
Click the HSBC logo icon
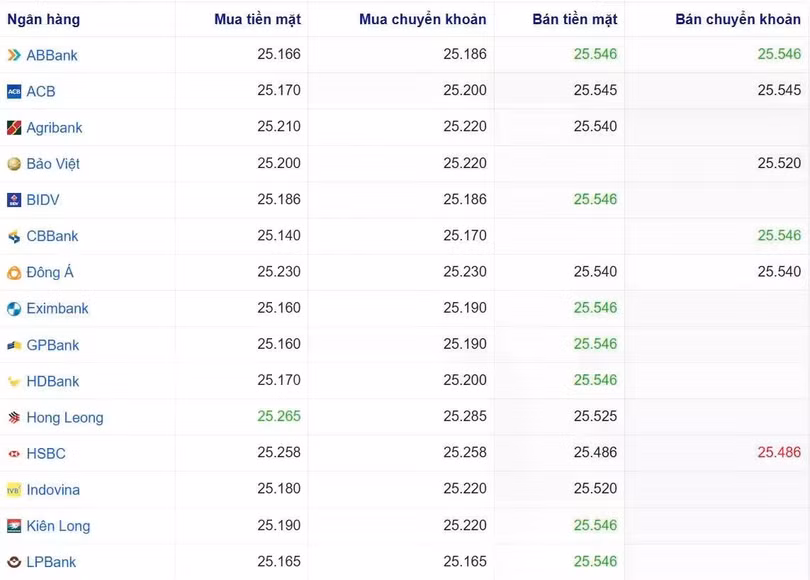(14, 454)
